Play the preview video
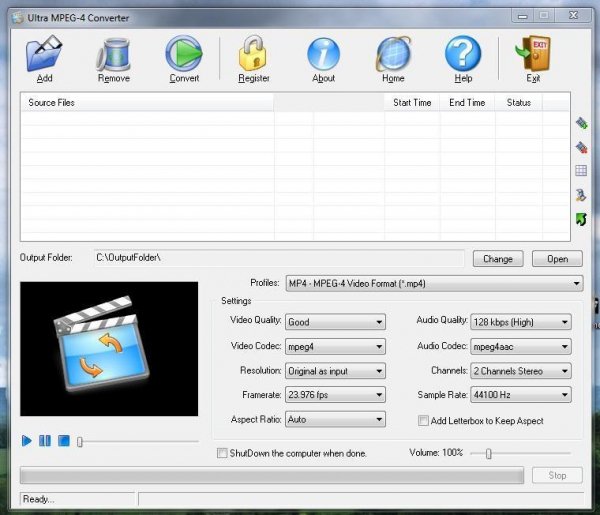The width and height of the screenshot is (600, 515). coord(26,441)
